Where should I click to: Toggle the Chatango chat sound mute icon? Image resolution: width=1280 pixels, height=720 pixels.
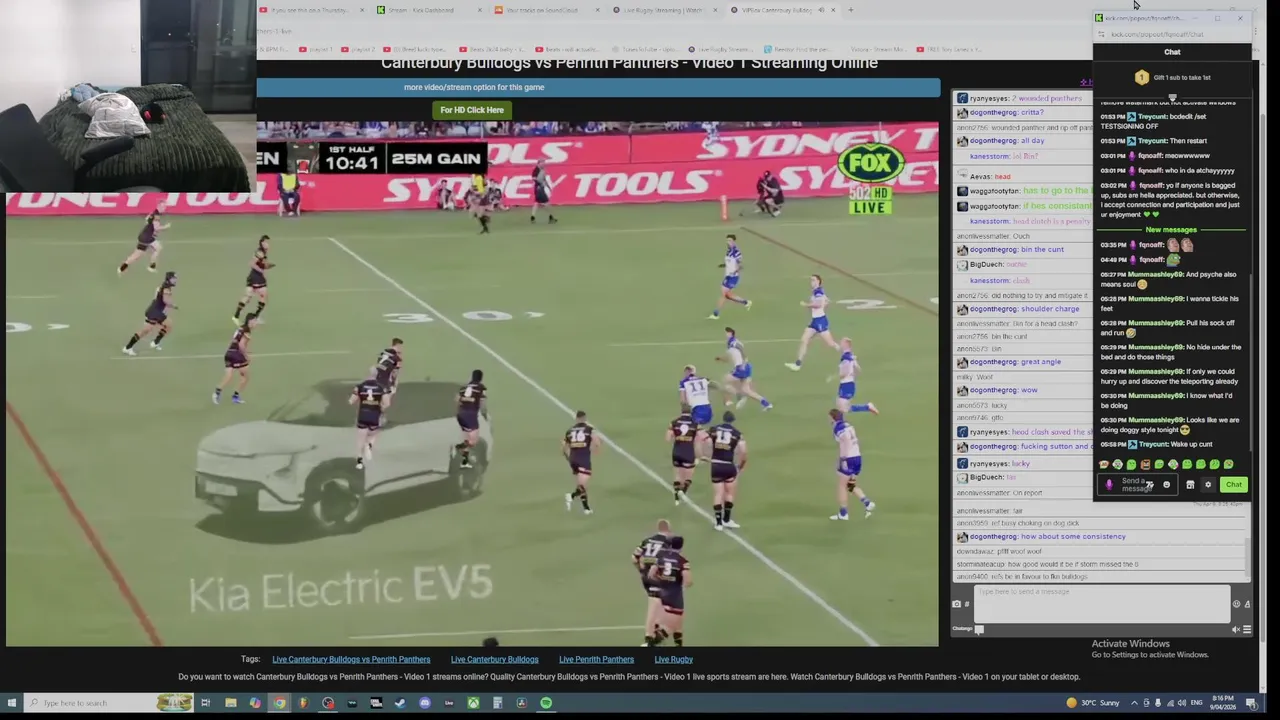[1235, 630]
